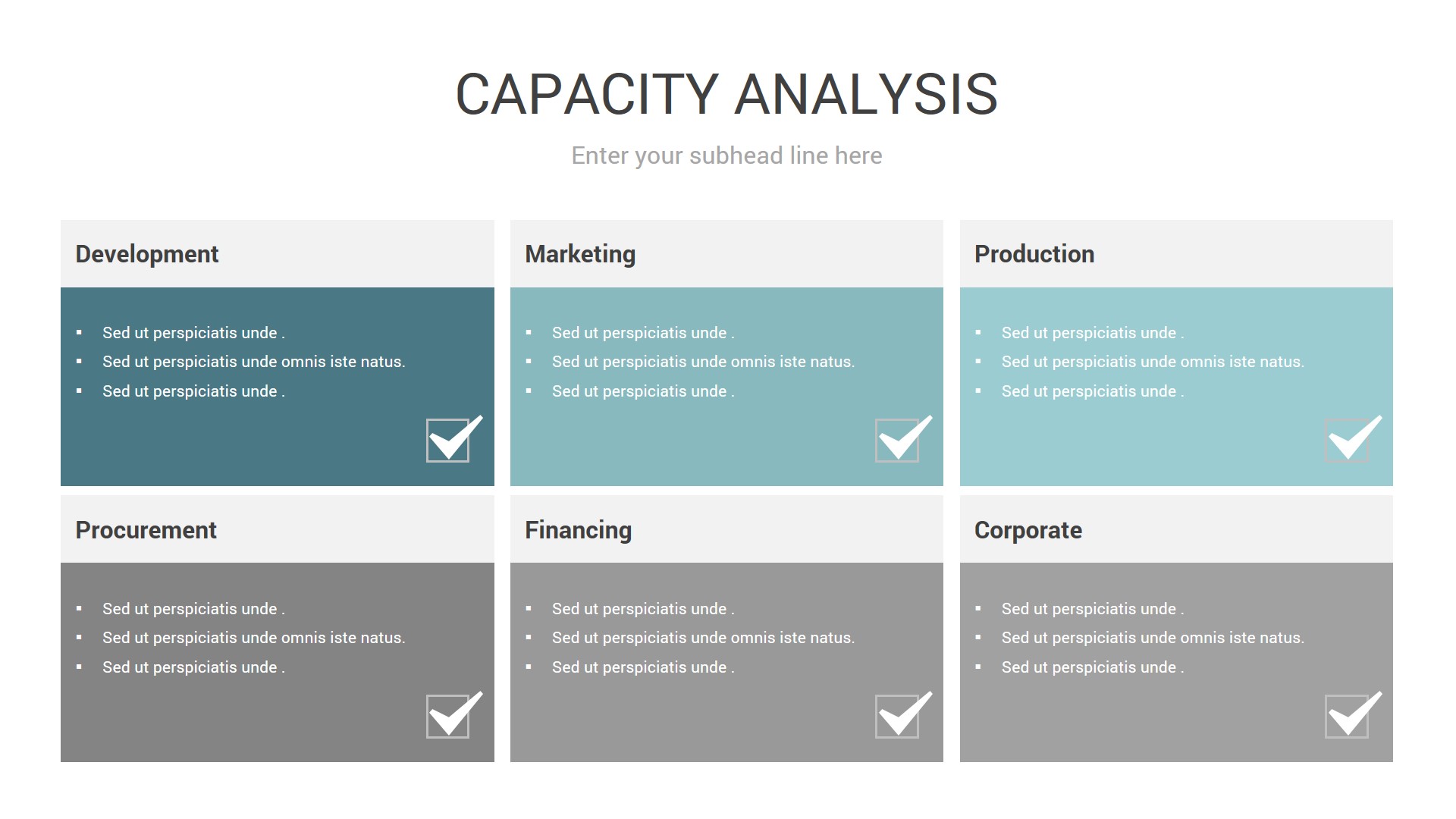1456x819 pixels.
Task: Click the Corporate header
Action: click(x=1028, y=530)
